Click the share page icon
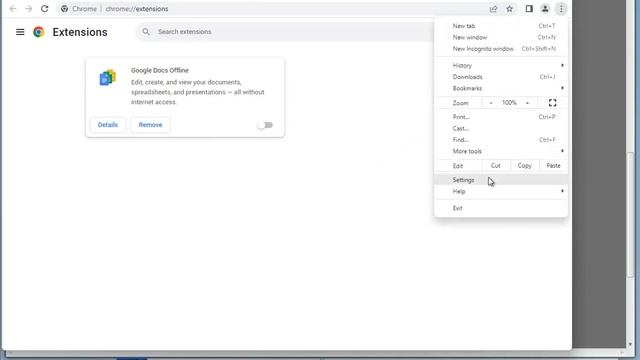The width and height of the screenshot is (640, 360). pyautogui.click(x=493, y=9)
